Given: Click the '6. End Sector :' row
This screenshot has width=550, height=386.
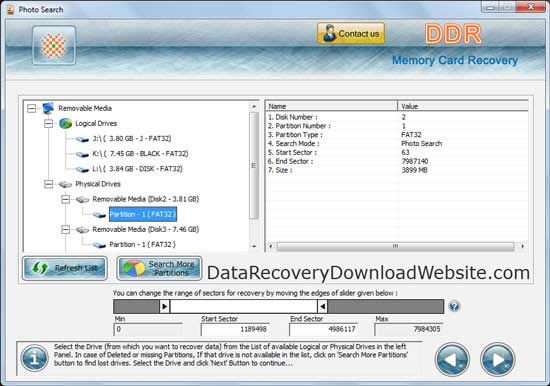Looking at the screenshot, I should tap(397, 161).
